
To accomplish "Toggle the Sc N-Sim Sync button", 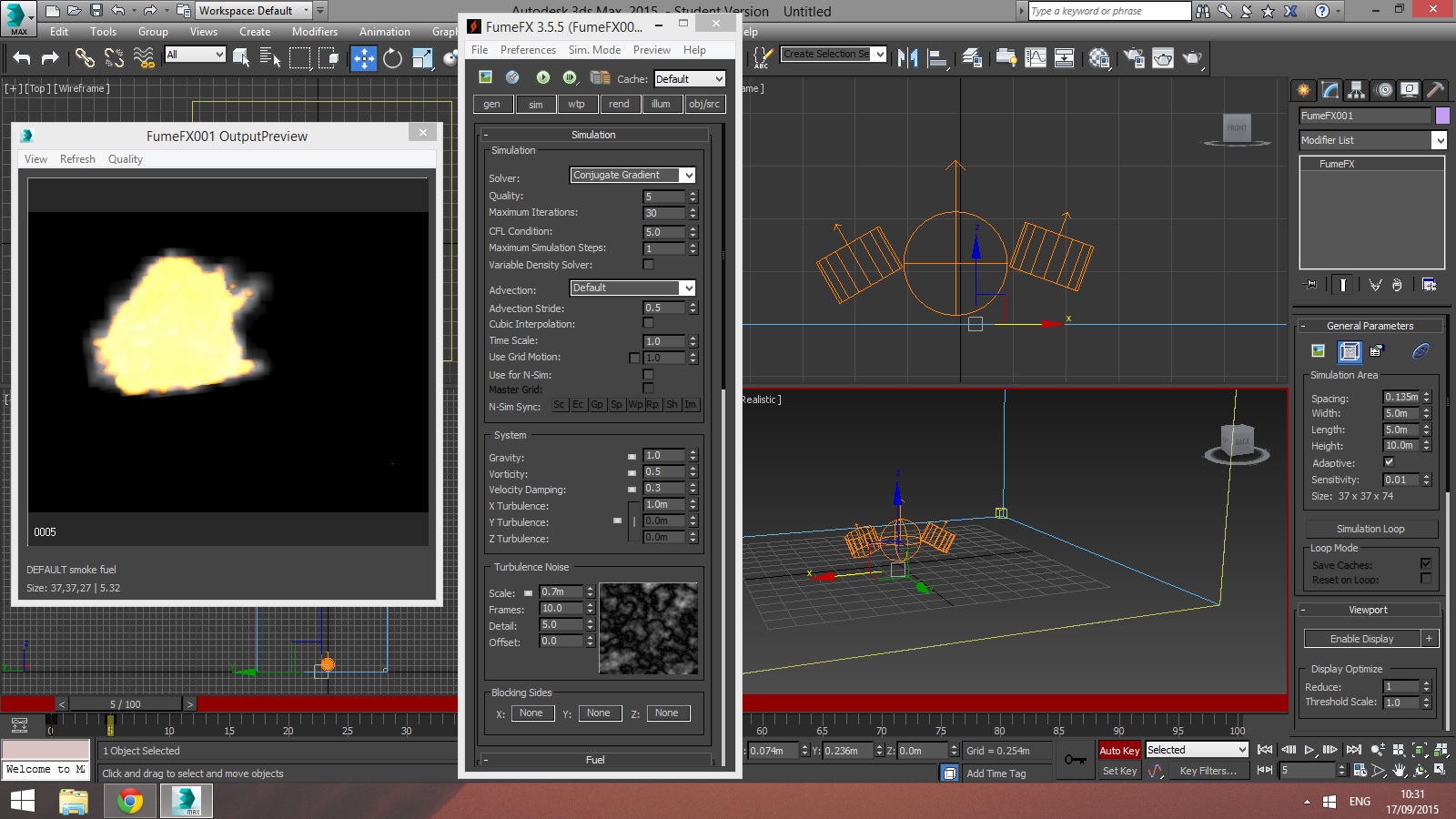I will [x=559, y=405].
